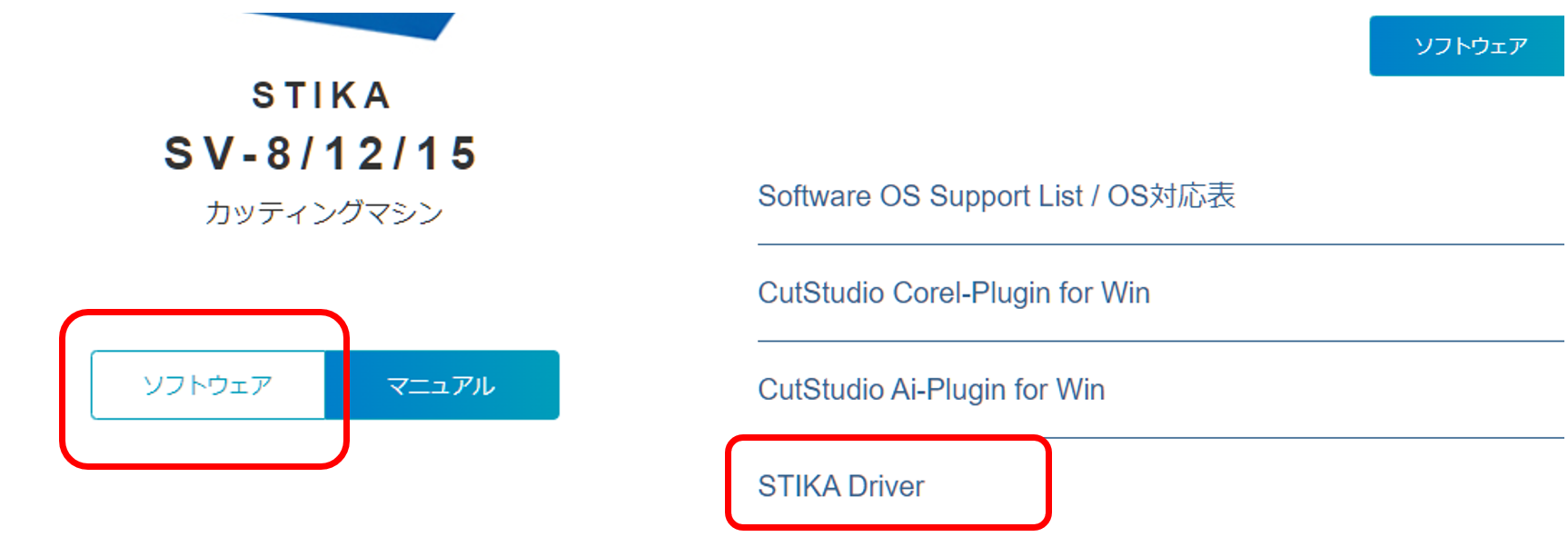Click the STIKA product name heading
Screen dimensions: 1568x547
pyautogui.click(x=322, y=95)
